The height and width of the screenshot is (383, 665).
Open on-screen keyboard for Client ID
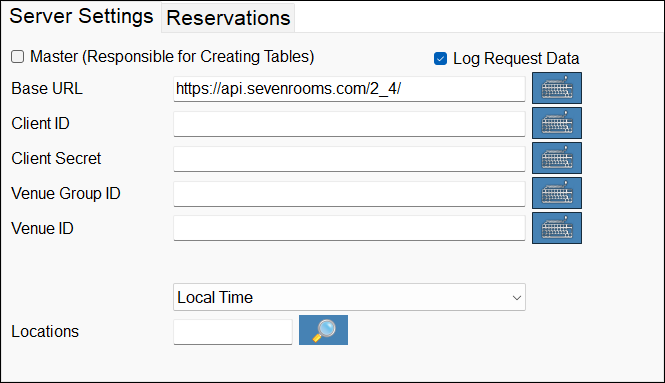557,123
